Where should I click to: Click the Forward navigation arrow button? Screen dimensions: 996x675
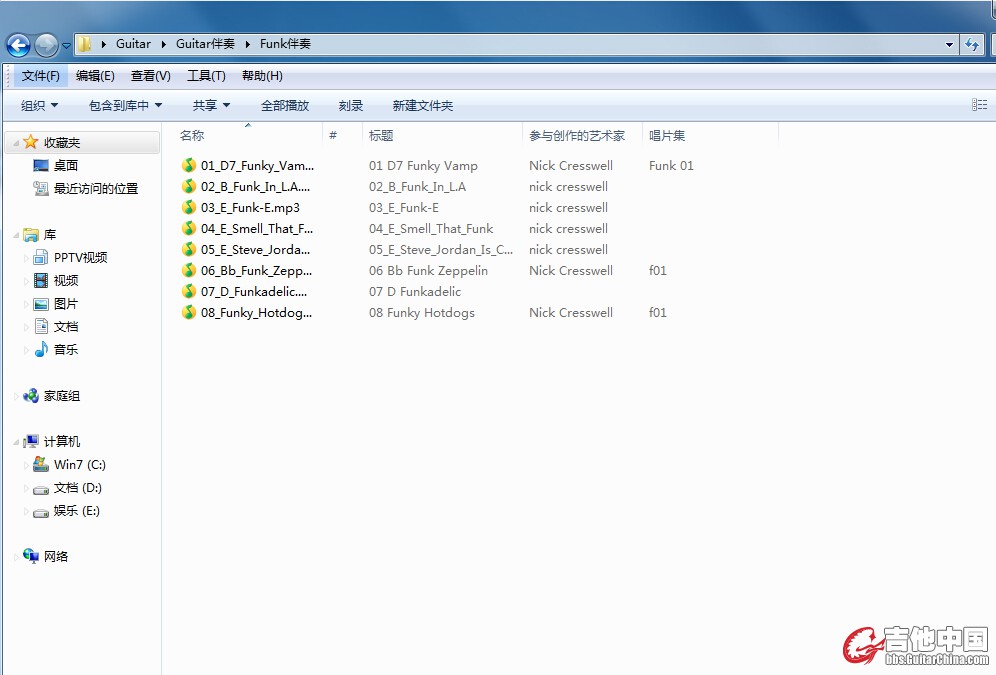pos(46,45)
